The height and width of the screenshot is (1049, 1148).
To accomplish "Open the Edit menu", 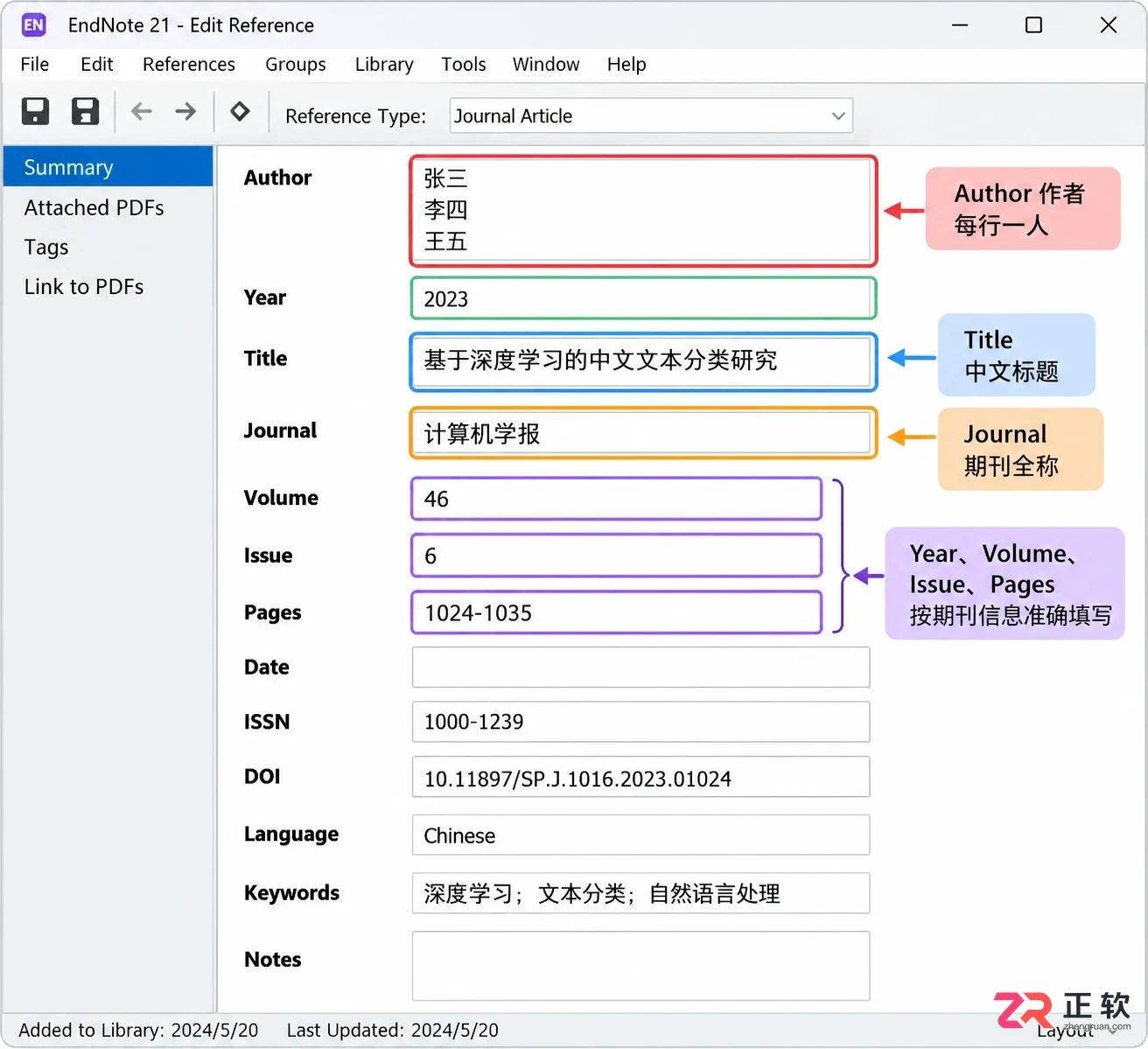I will coord(96,64).
